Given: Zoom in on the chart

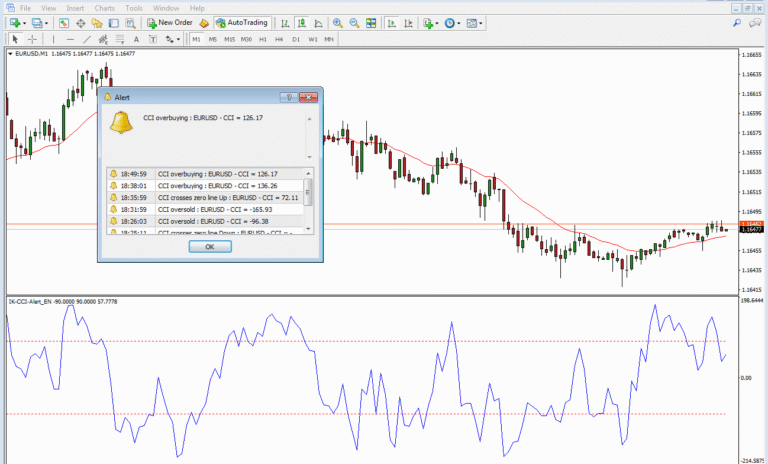Looking at the screenshot, I should (337, 23).
